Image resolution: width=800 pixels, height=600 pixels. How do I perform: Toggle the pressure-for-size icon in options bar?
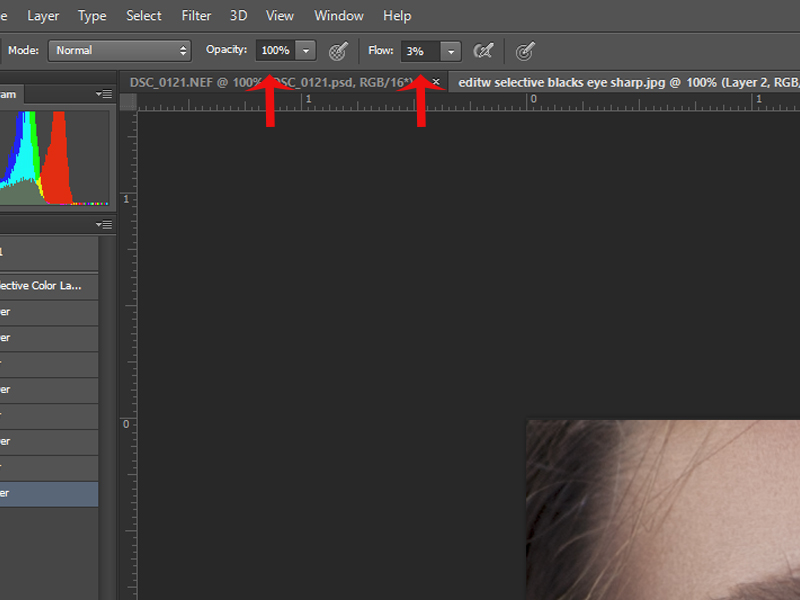[524, 51]
